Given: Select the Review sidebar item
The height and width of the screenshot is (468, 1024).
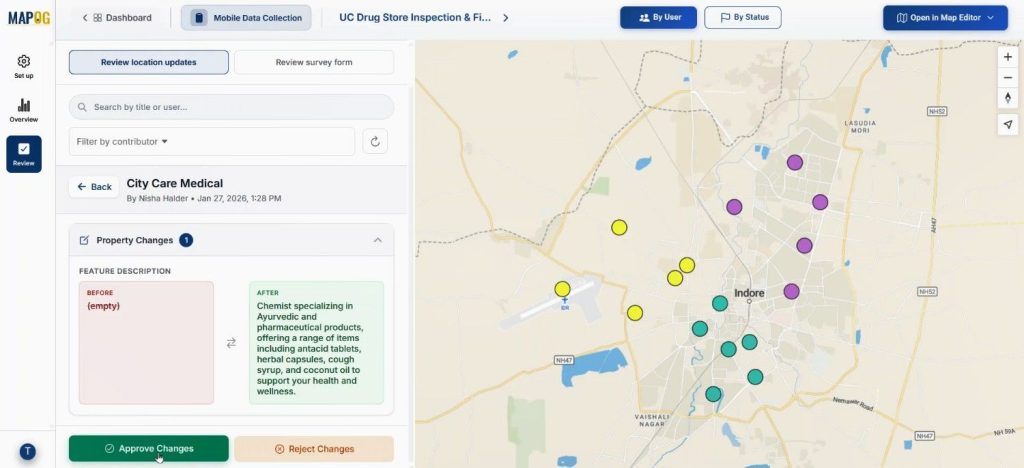Looking at the screenshot, I should click(x=24, y=154).
